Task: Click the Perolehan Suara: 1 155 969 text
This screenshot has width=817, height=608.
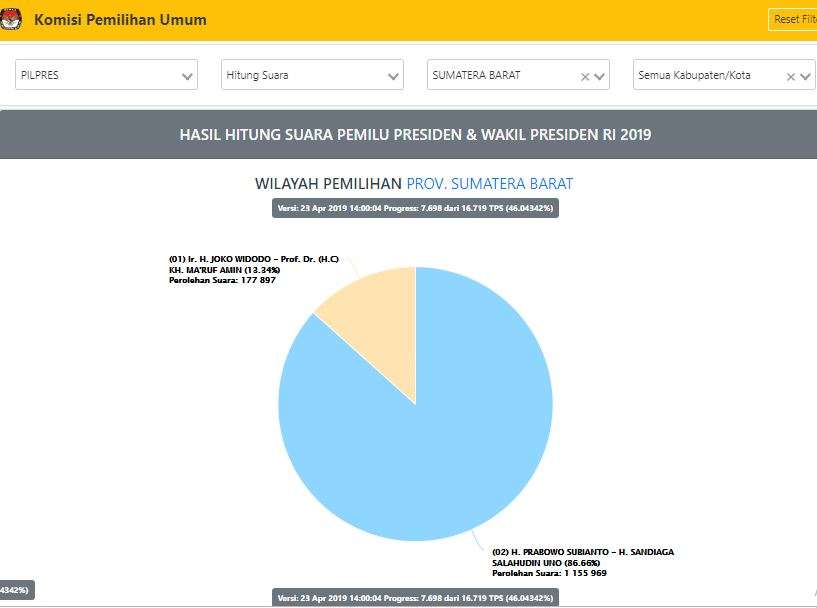Action: click(x=549, y=573)
